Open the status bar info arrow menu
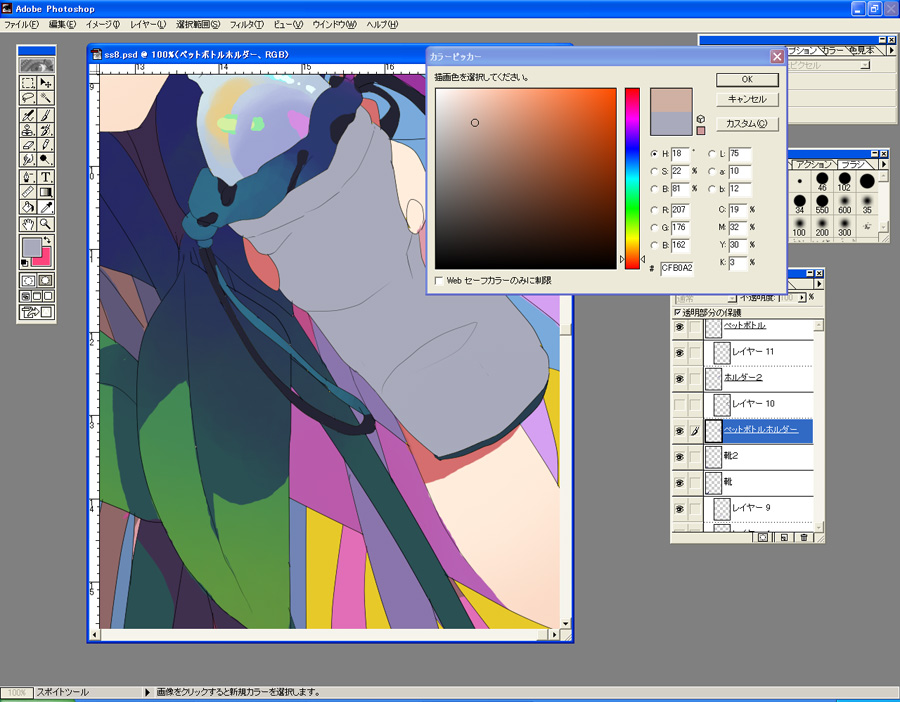Screen dimensions: 900x702 click(147, 692)
